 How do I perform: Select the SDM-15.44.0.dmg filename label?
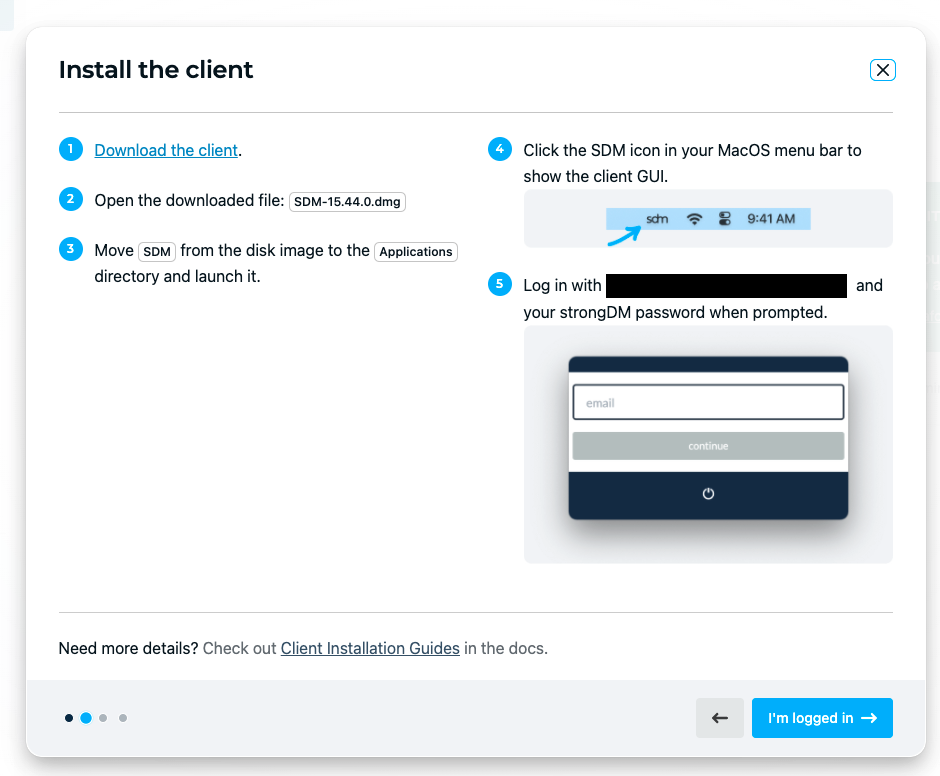pos(347,201)
